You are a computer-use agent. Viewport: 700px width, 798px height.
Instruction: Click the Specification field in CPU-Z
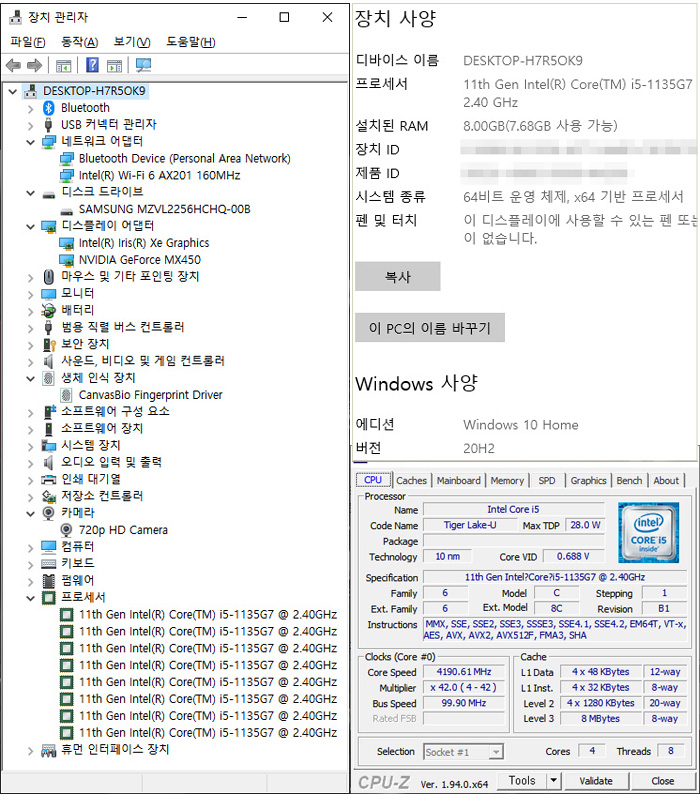554,577
